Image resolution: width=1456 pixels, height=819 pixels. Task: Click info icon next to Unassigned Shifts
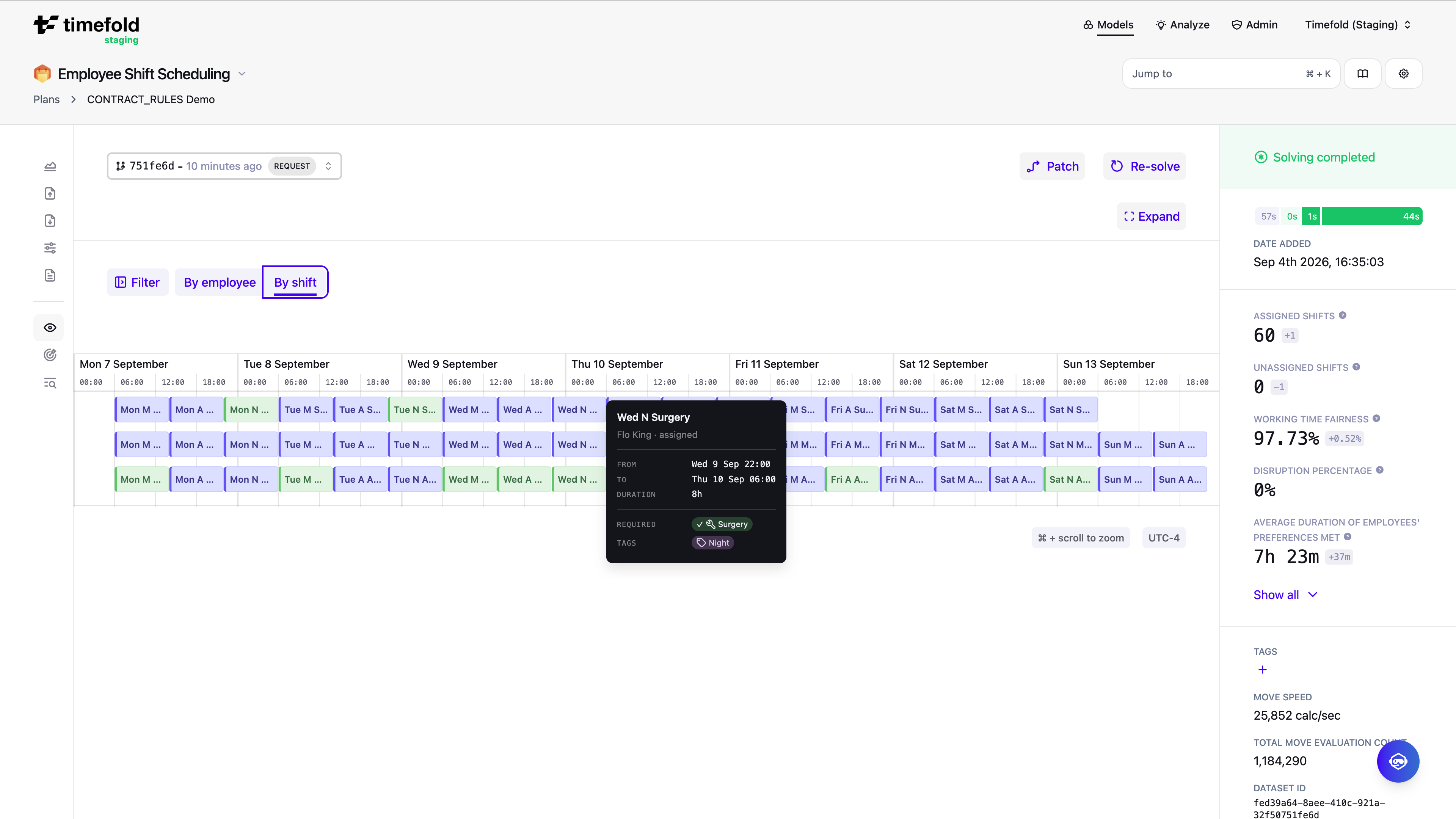[x=1356, y=367]
